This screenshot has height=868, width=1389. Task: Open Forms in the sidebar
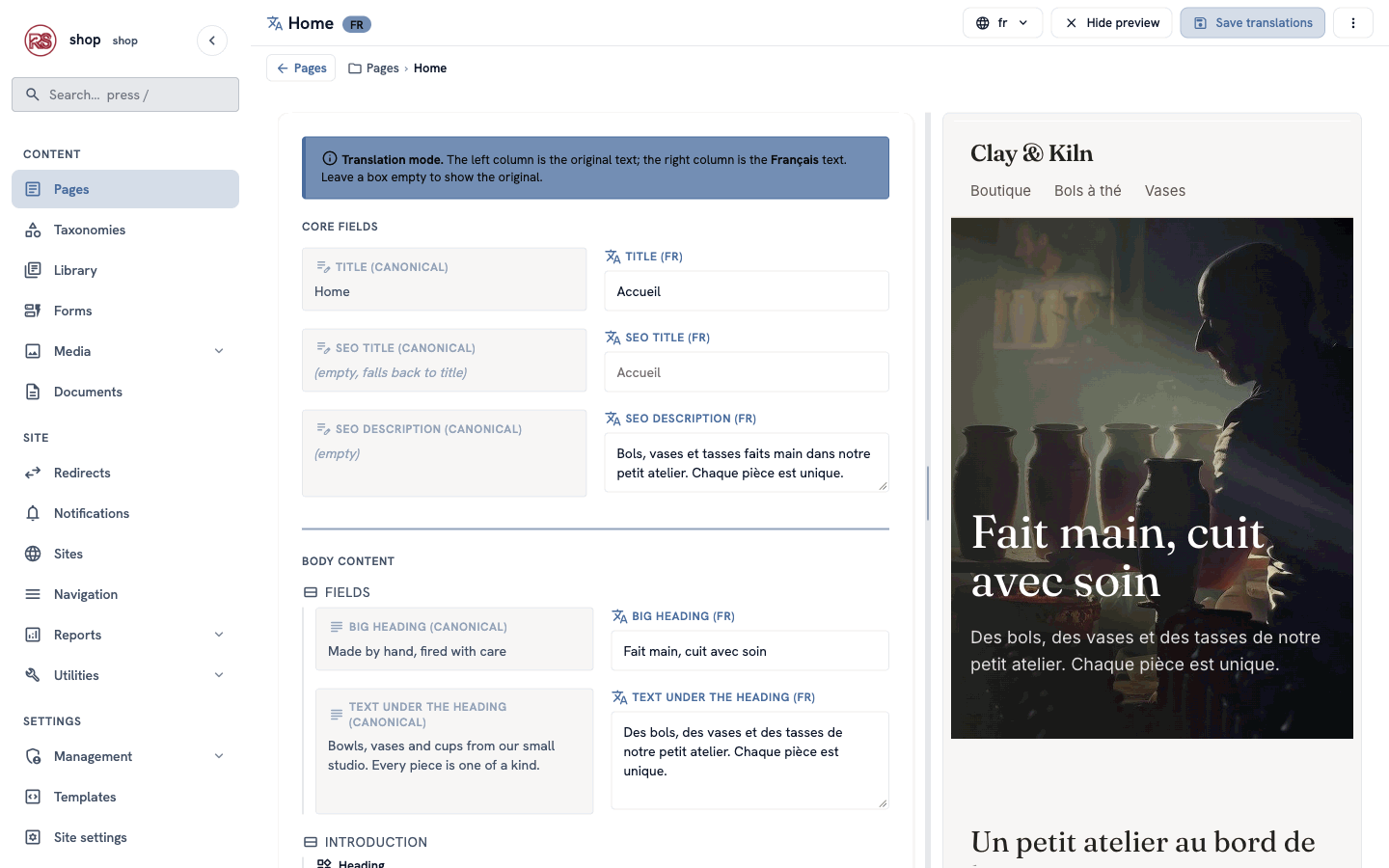point(125,311)
